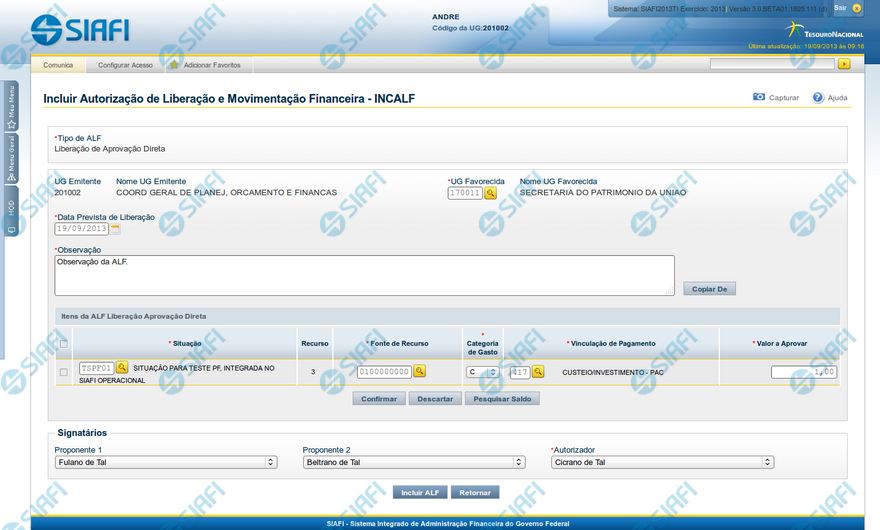Click the Vinculação de Pagamento lookup icon
The image size is (880, 530).
538,371
